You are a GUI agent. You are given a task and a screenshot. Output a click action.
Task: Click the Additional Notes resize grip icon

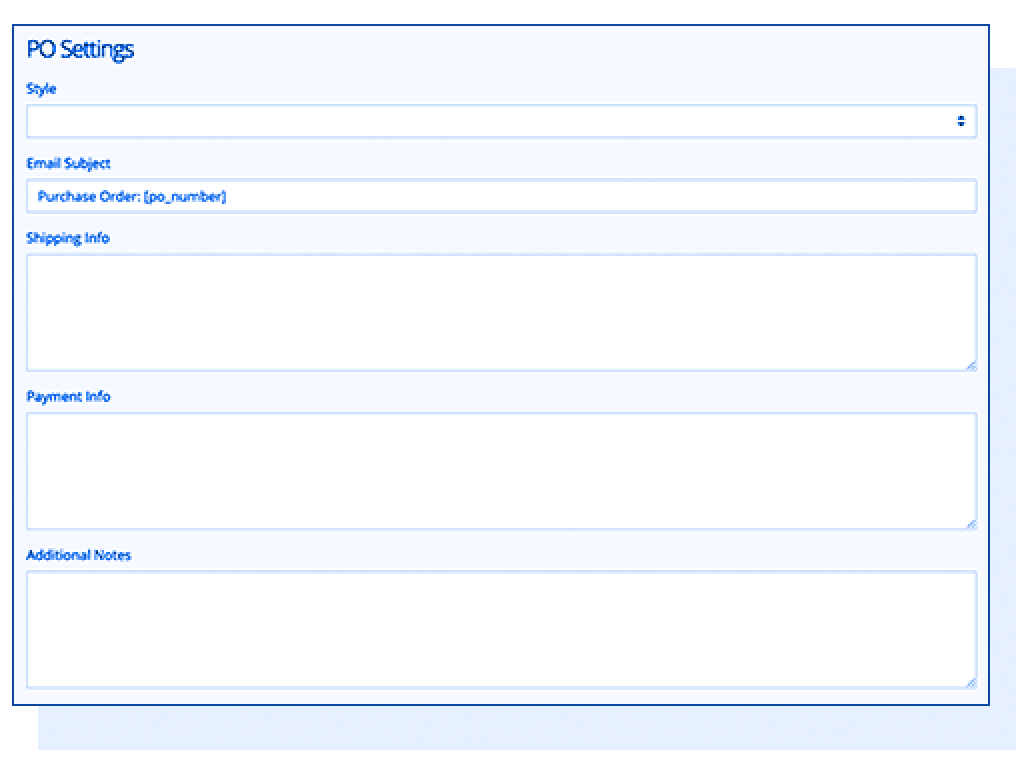[971, 681]
